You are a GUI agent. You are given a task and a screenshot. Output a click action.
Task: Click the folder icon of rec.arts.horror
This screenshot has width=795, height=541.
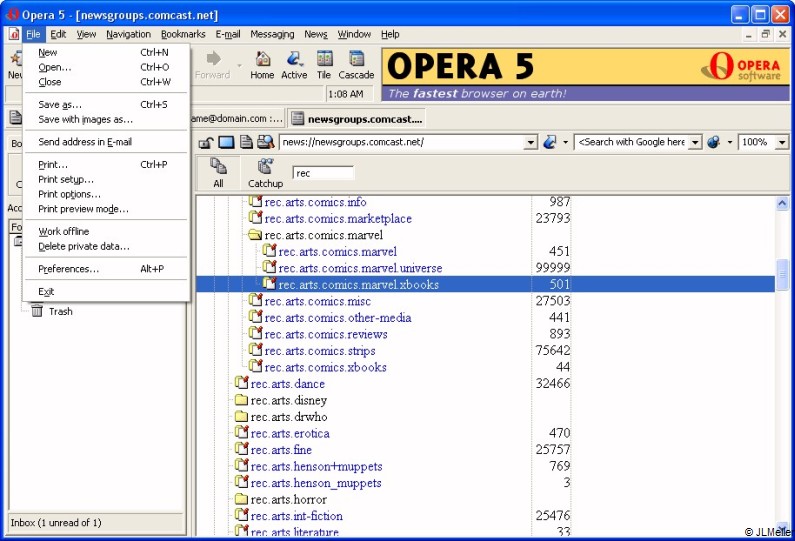point(241,500)
